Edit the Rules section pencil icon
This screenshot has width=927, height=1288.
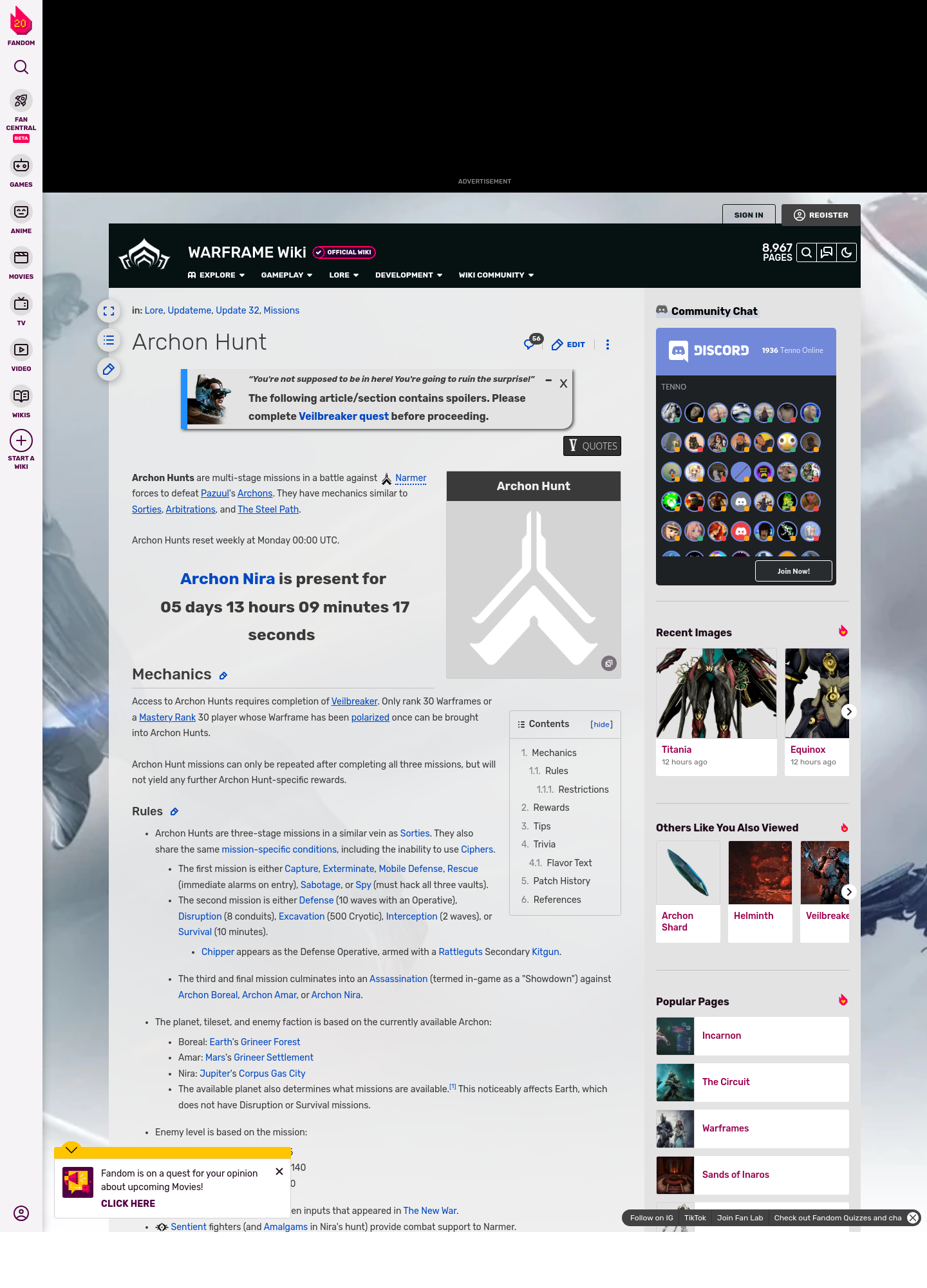[174, 812]
